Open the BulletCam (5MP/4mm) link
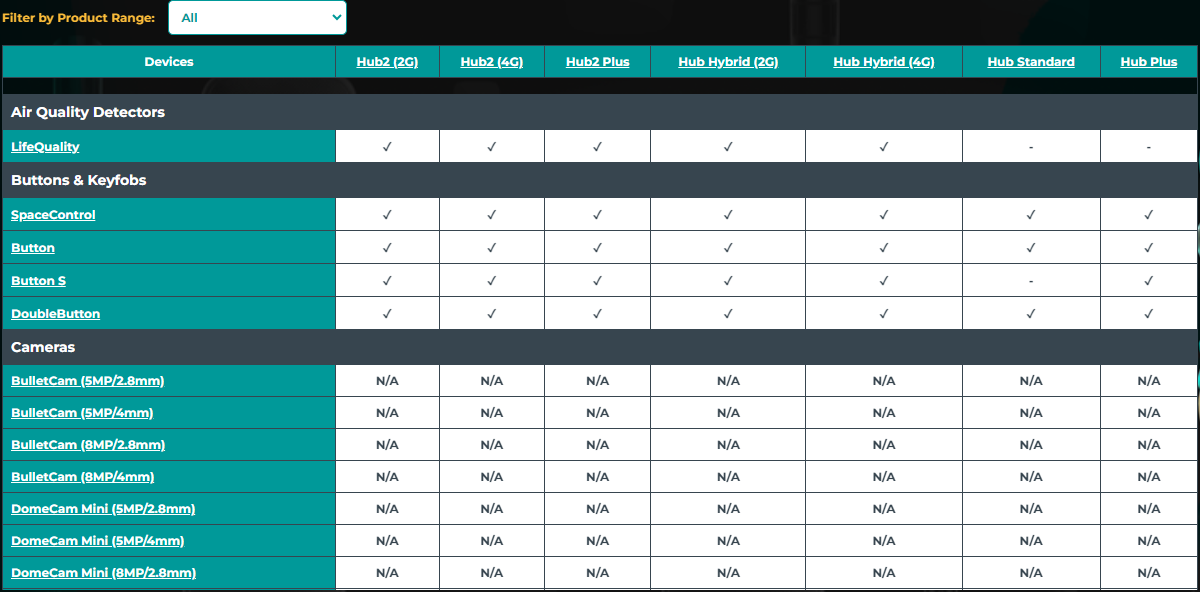1200x592 pixels. pyautogui.click(x=82, y=413)
